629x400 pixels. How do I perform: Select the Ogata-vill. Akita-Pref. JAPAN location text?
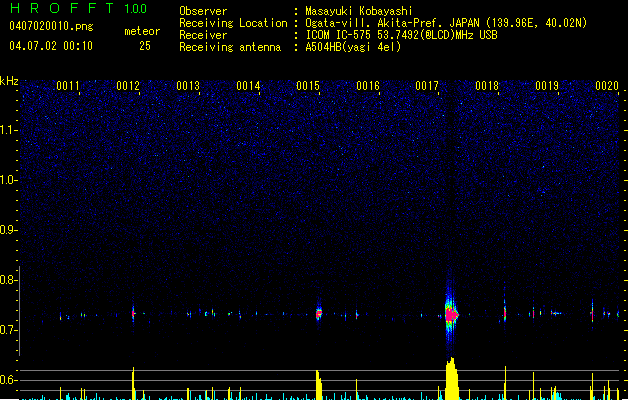pyautogui.click(x=446, y=23)
